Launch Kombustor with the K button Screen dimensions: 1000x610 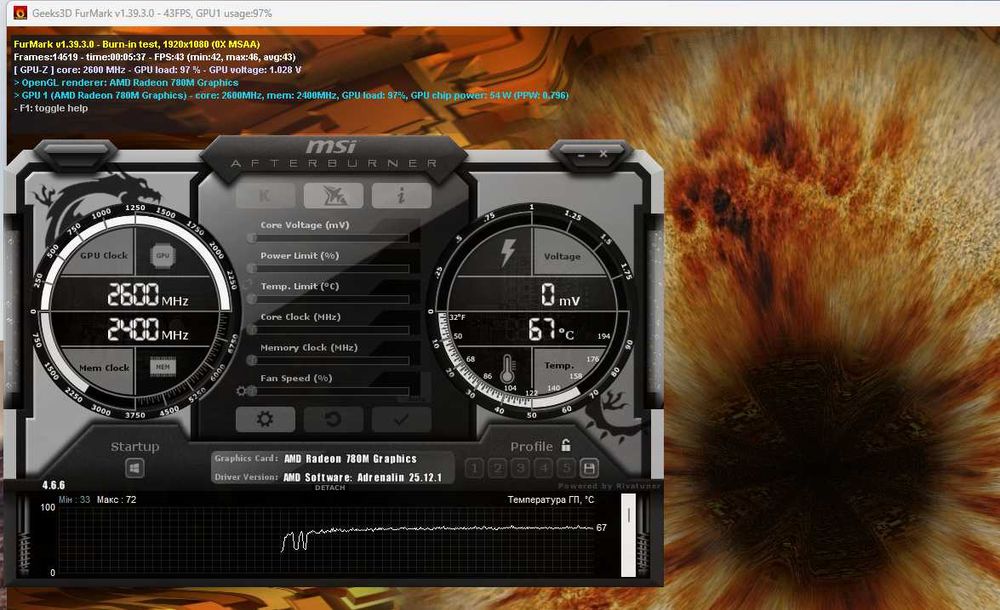tap(265, 195)
